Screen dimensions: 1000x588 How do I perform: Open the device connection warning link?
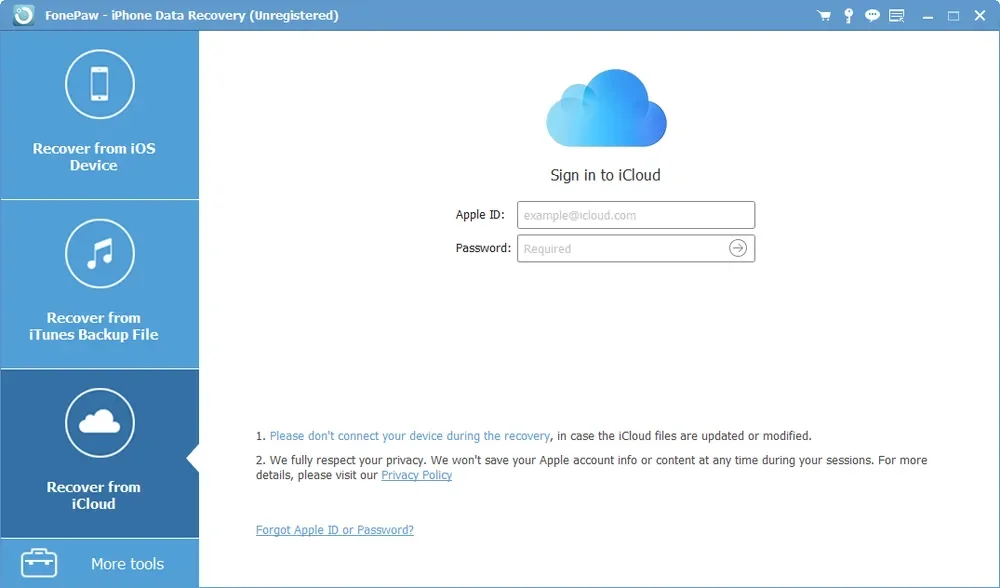point(410,436)
